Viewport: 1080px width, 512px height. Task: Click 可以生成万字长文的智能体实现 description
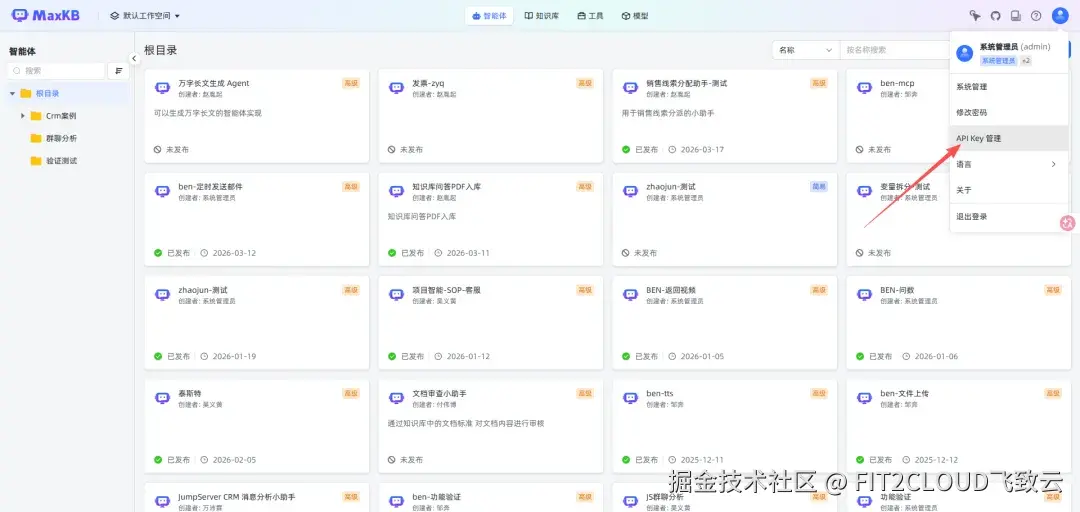pyautogui.click(x=208, y=113)
